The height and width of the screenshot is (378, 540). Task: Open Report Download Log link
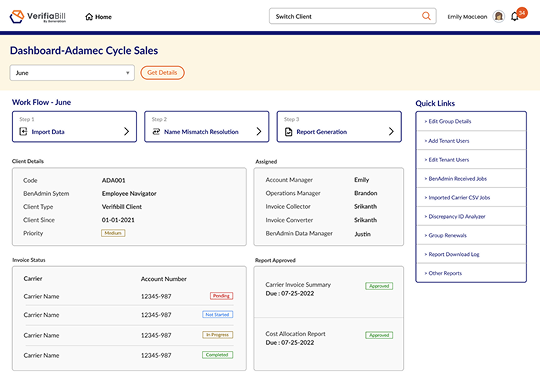coord(471,254)
